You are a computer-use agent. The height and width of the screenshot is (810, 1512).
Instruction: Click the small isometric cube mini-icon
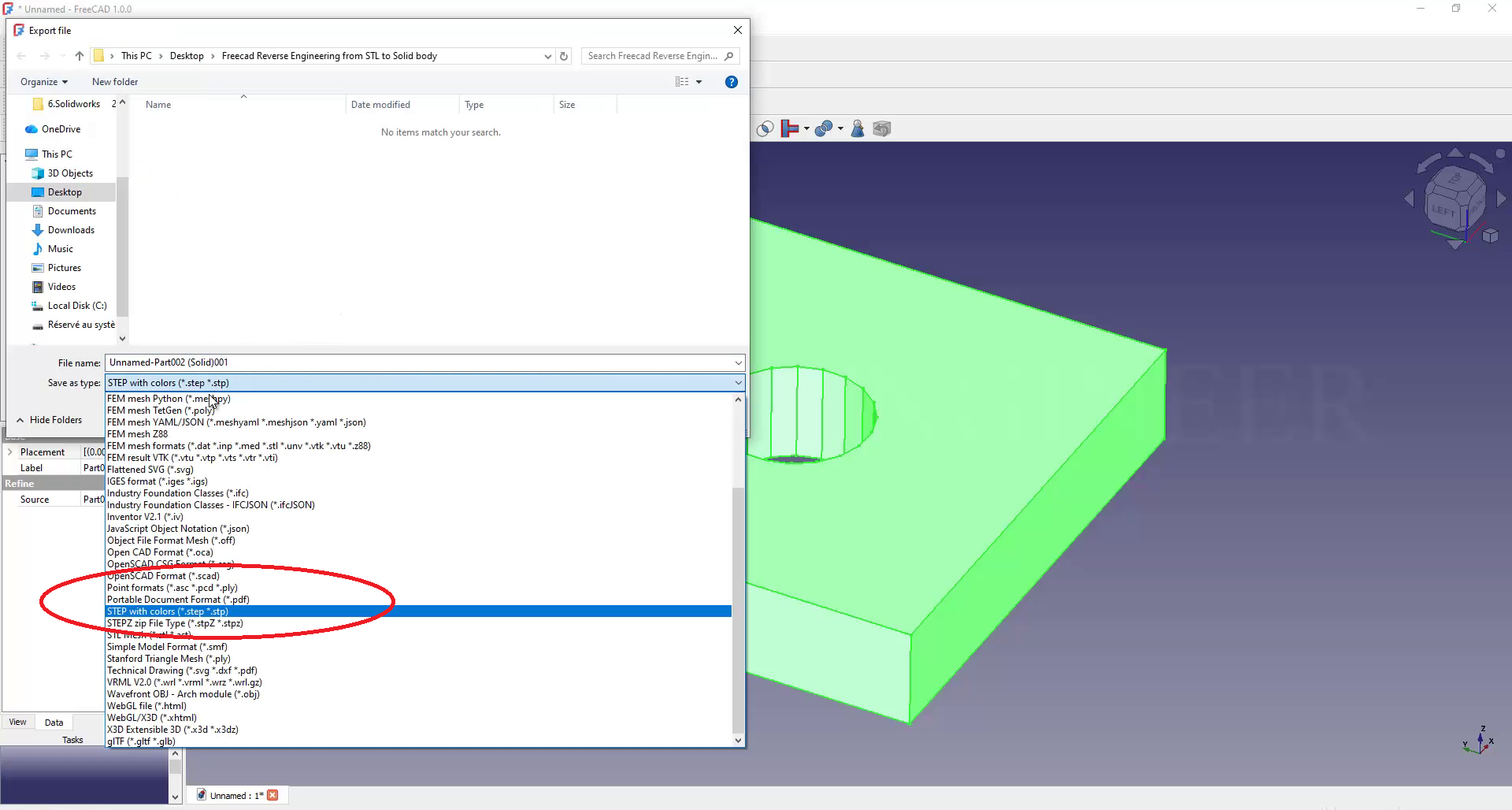pyautogui.click(x=1490, y=236)
